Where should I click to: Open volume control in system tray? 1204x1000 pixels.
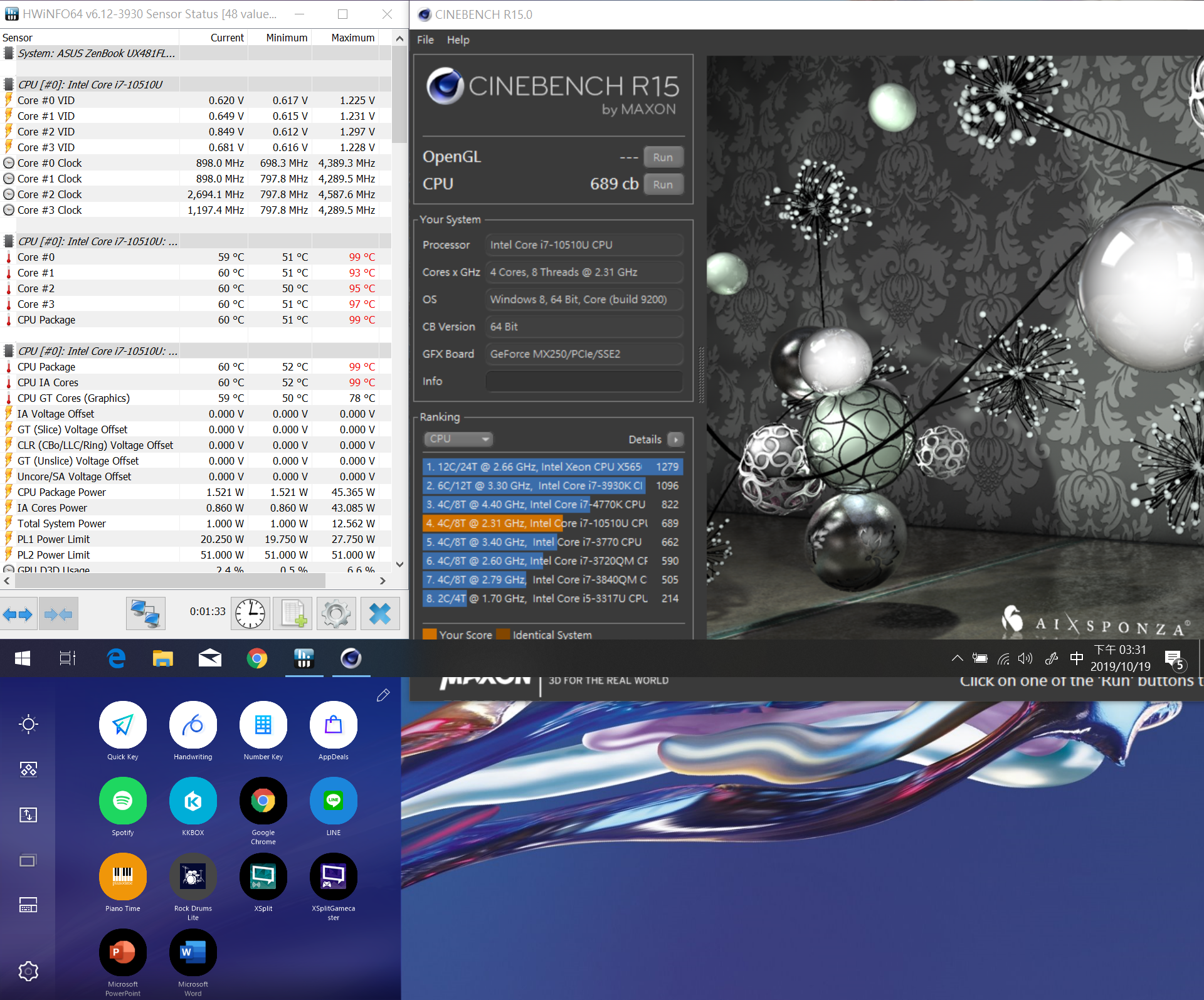click(1025, 658)
